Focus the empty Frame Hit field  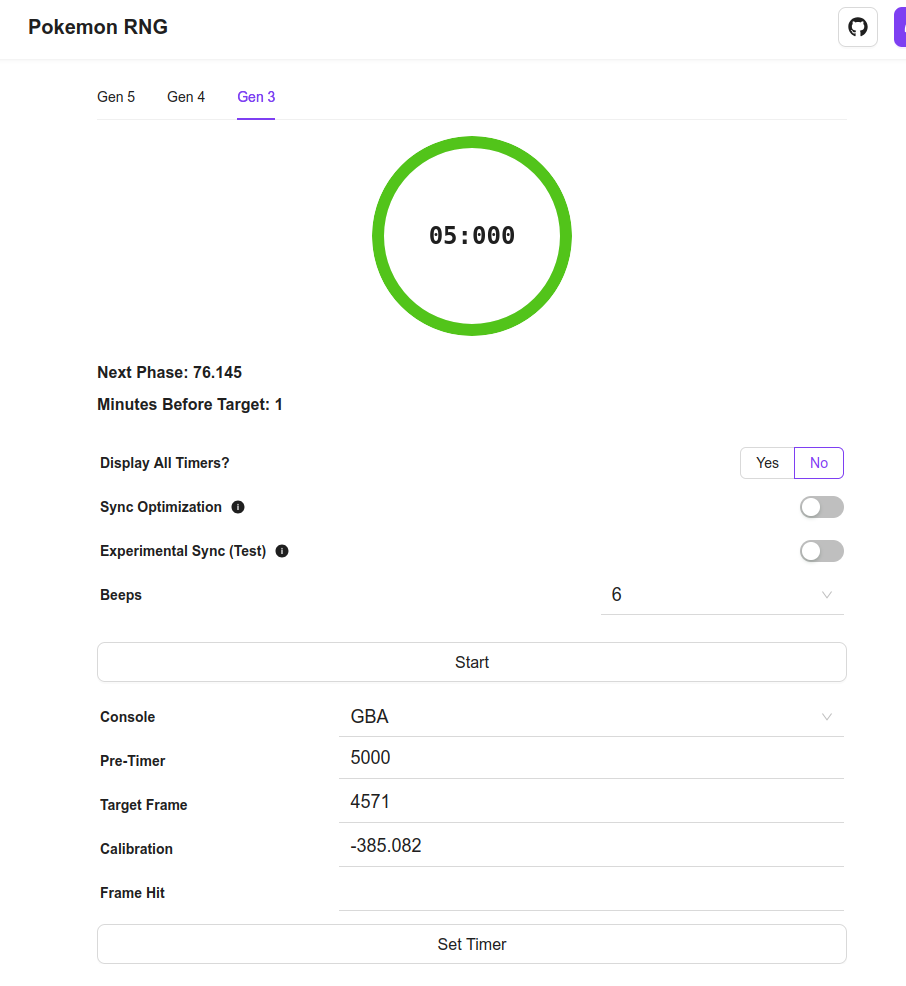coord(591,890)
